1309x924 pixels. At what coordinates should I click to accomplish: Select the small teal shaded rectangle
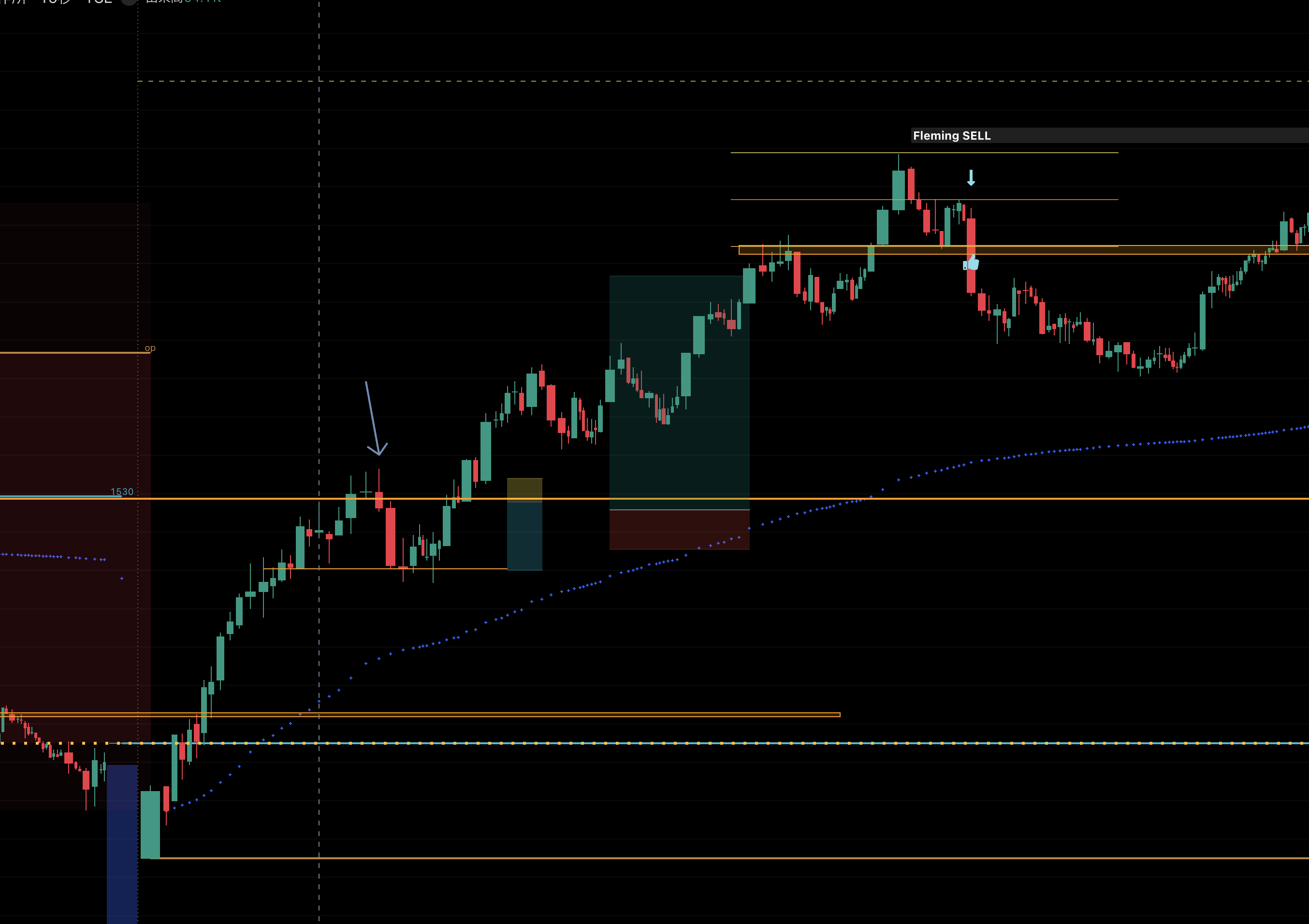pos(524,536)
